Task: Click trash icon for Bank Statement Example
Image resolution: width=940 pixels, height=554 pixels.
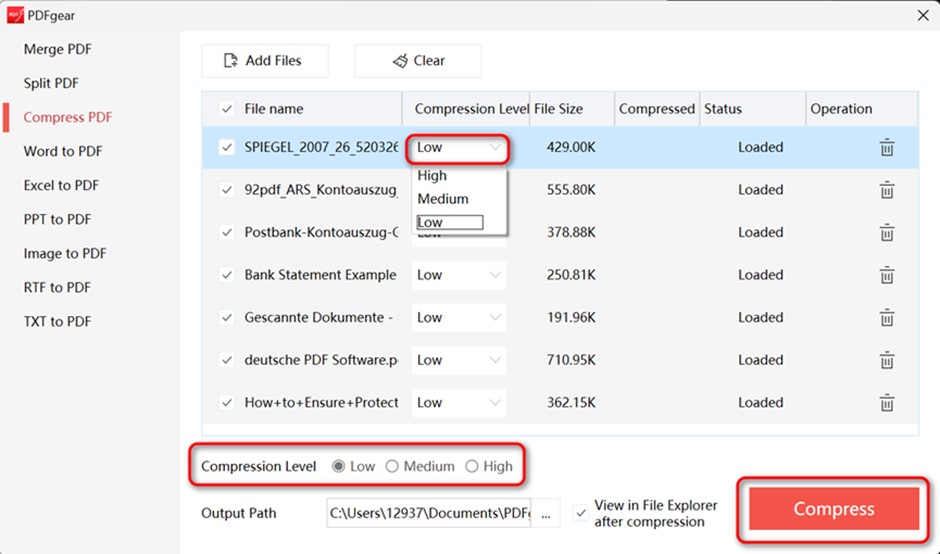Action: 887,275
